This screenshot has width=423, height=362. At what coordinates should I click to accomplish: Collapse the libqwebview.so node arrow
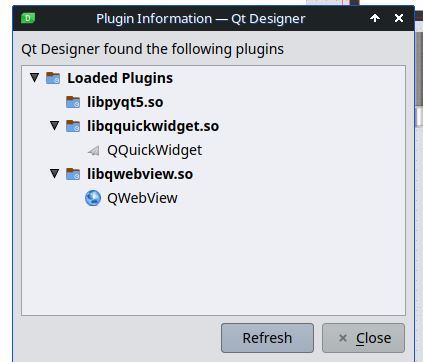[54, 174]
